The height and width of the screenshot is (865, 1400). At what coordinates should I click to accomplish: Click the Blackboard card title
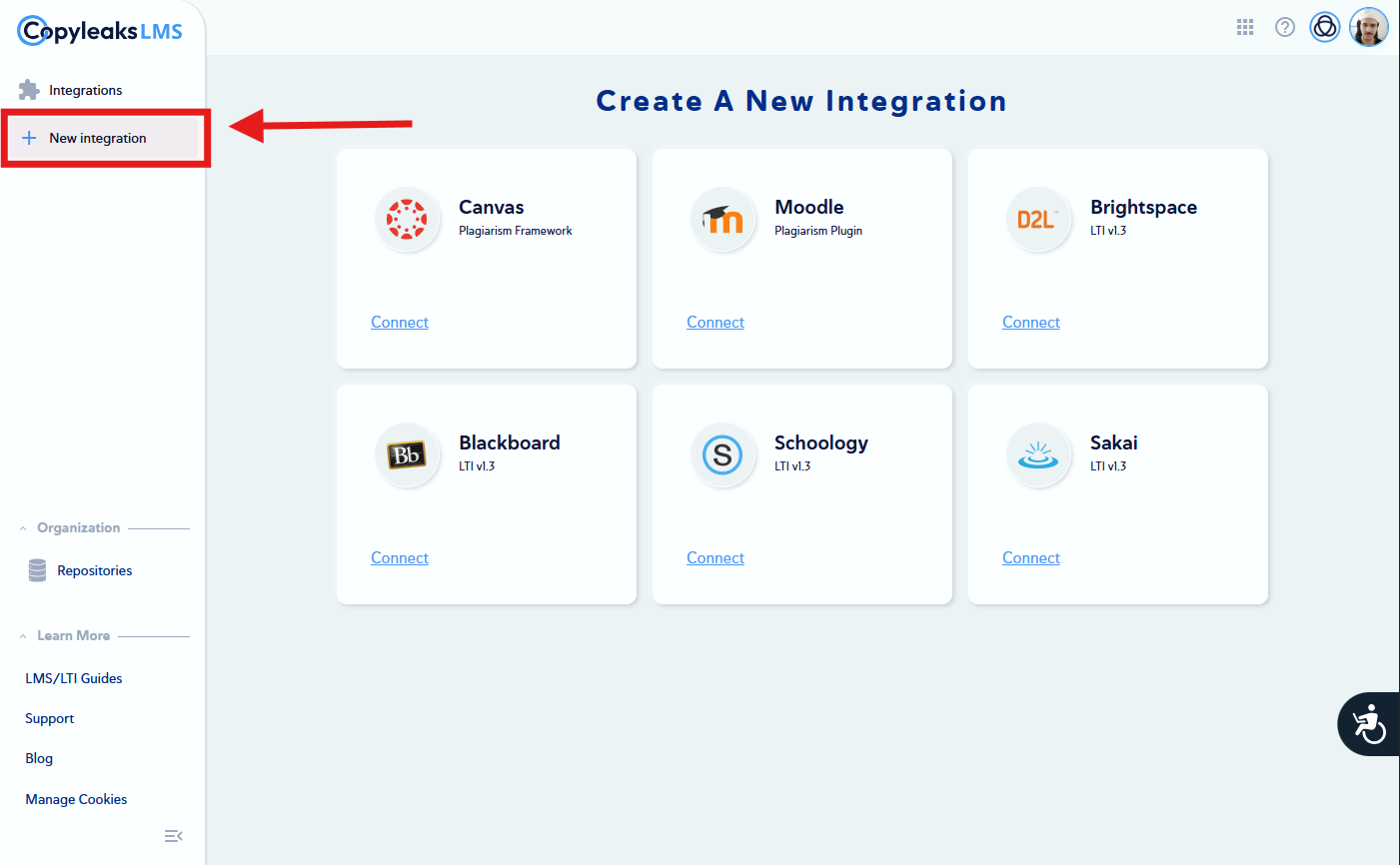click(510, 442)
